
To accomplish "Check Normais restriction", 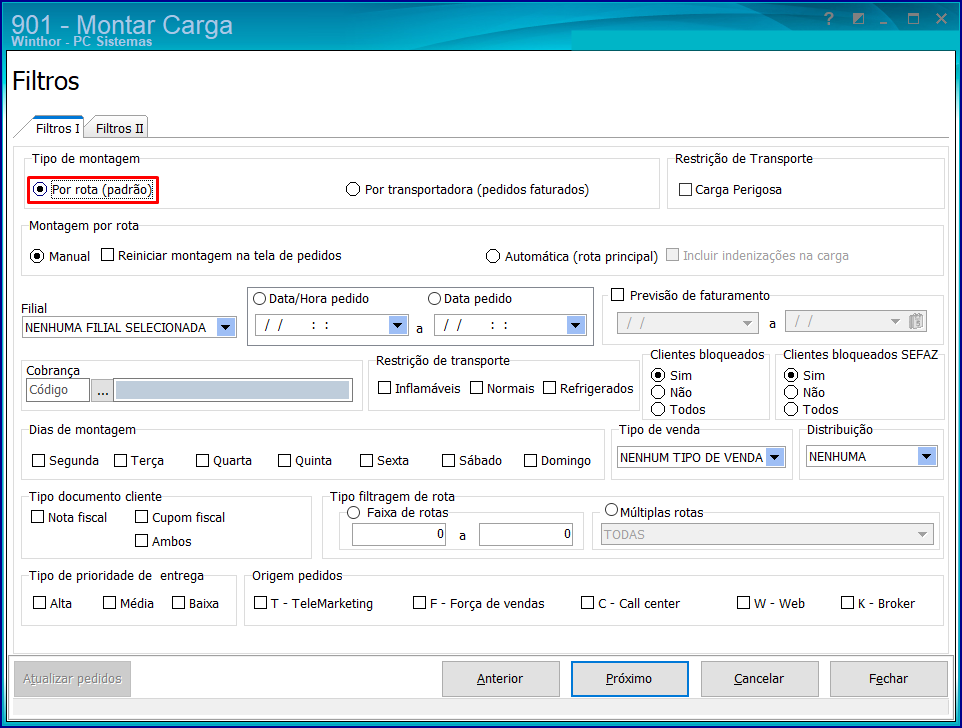I will [477, 388].
